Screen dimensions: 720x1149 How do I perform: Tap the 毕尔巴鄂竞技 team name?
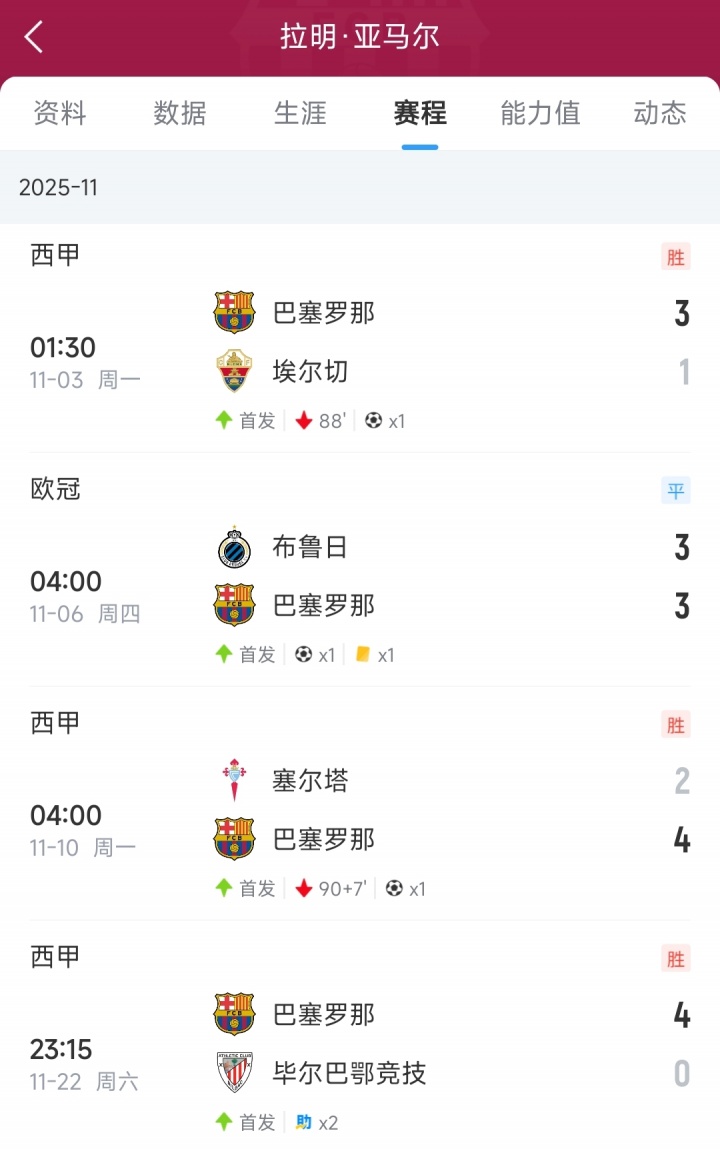350,1073
